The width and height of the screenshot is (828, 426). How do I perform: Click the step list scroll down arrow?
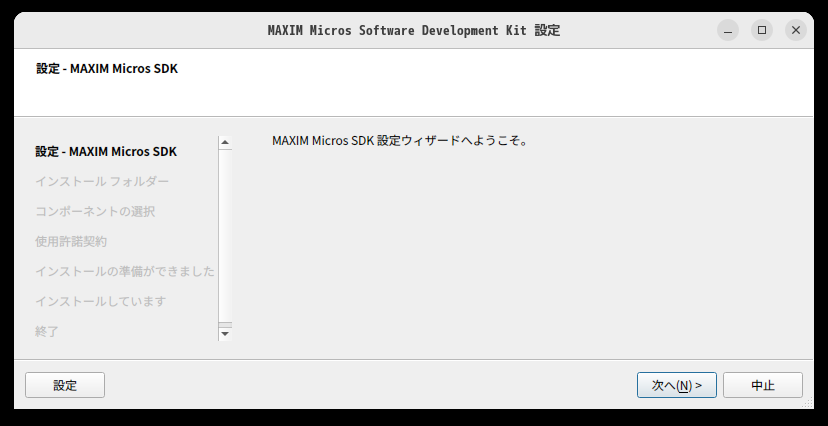[225, 334]
